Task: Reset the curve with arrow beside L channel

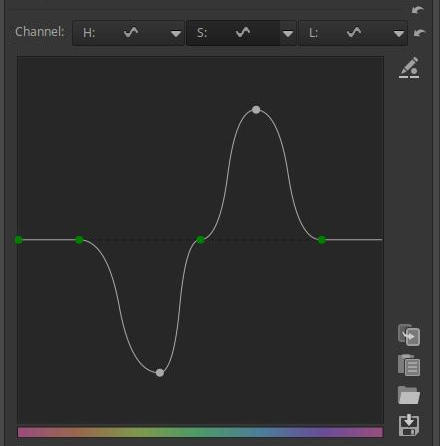Action: (x=419, y=33)
